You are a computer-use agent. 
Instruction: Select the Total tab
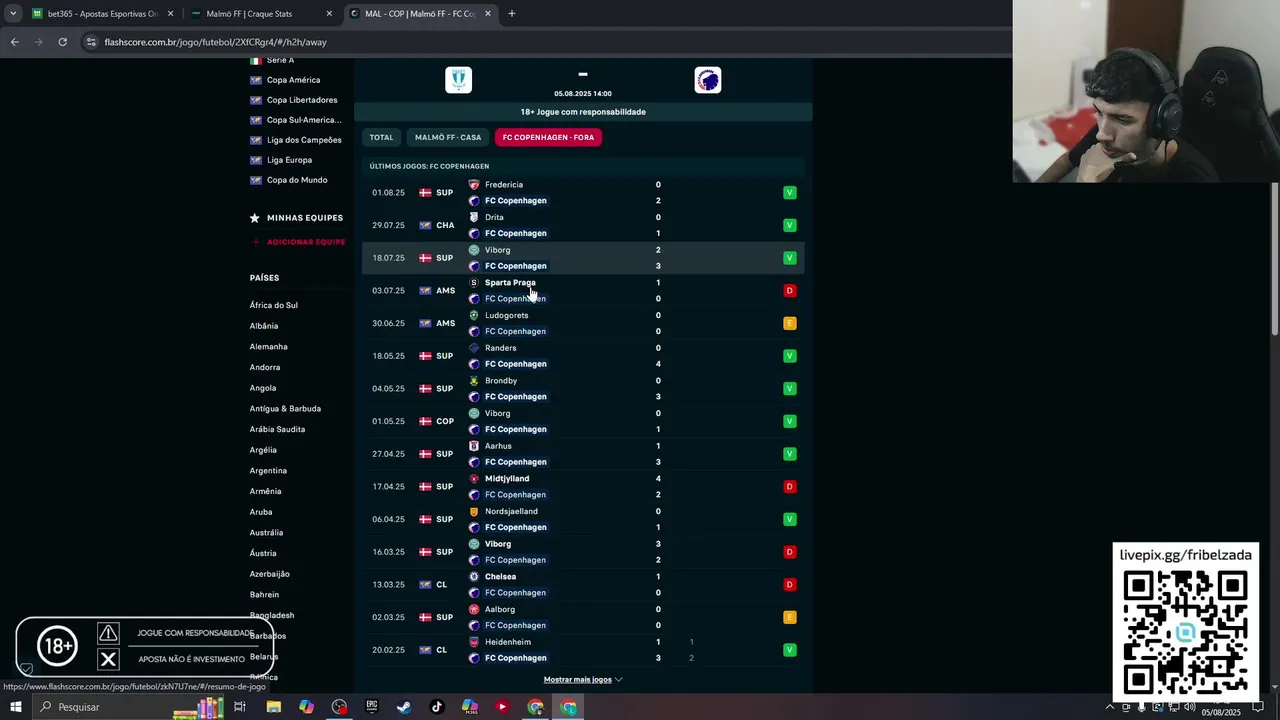(x=381, y=137)
